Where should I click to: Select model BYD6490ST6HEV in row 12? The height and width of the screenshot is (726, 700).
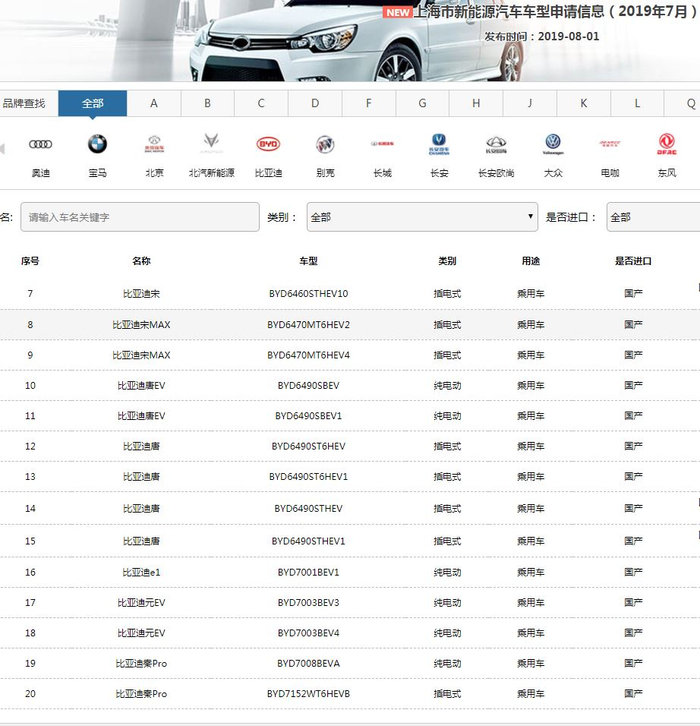tap(308, 446)
